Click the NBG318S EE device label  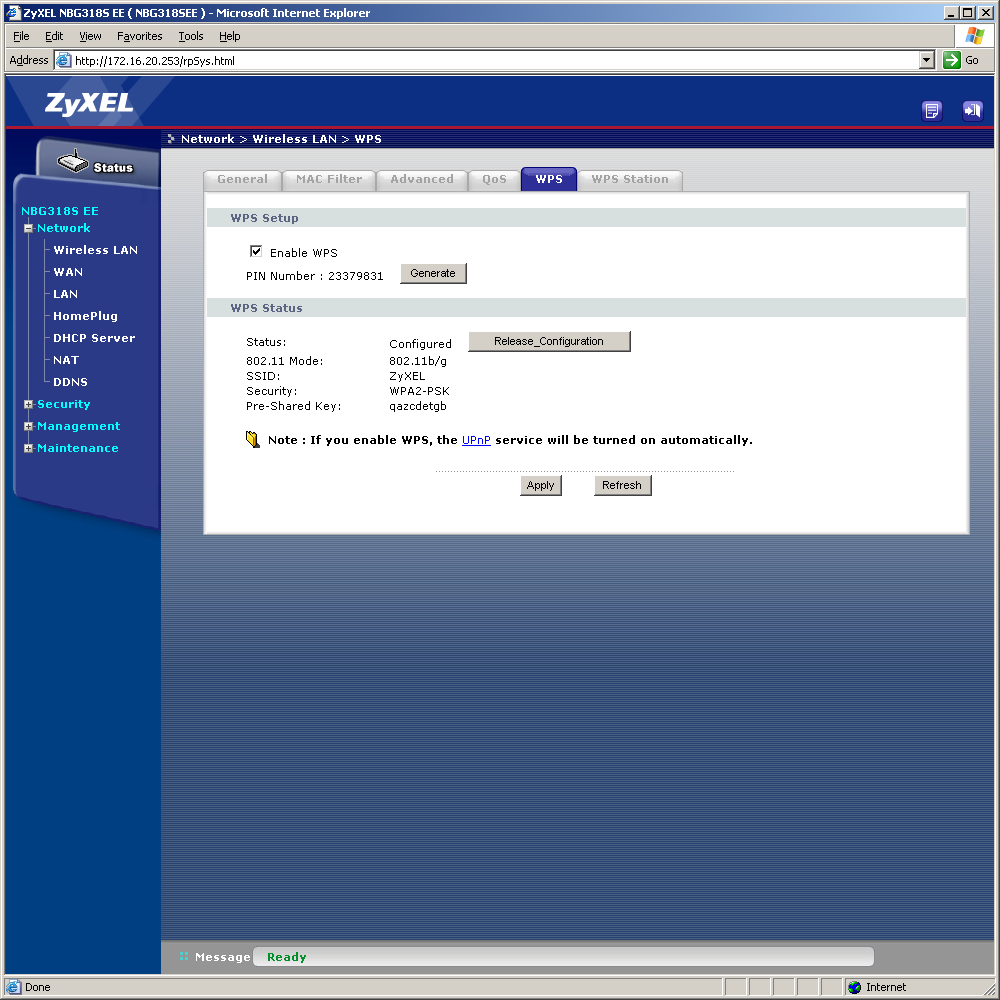pos(60,211)
